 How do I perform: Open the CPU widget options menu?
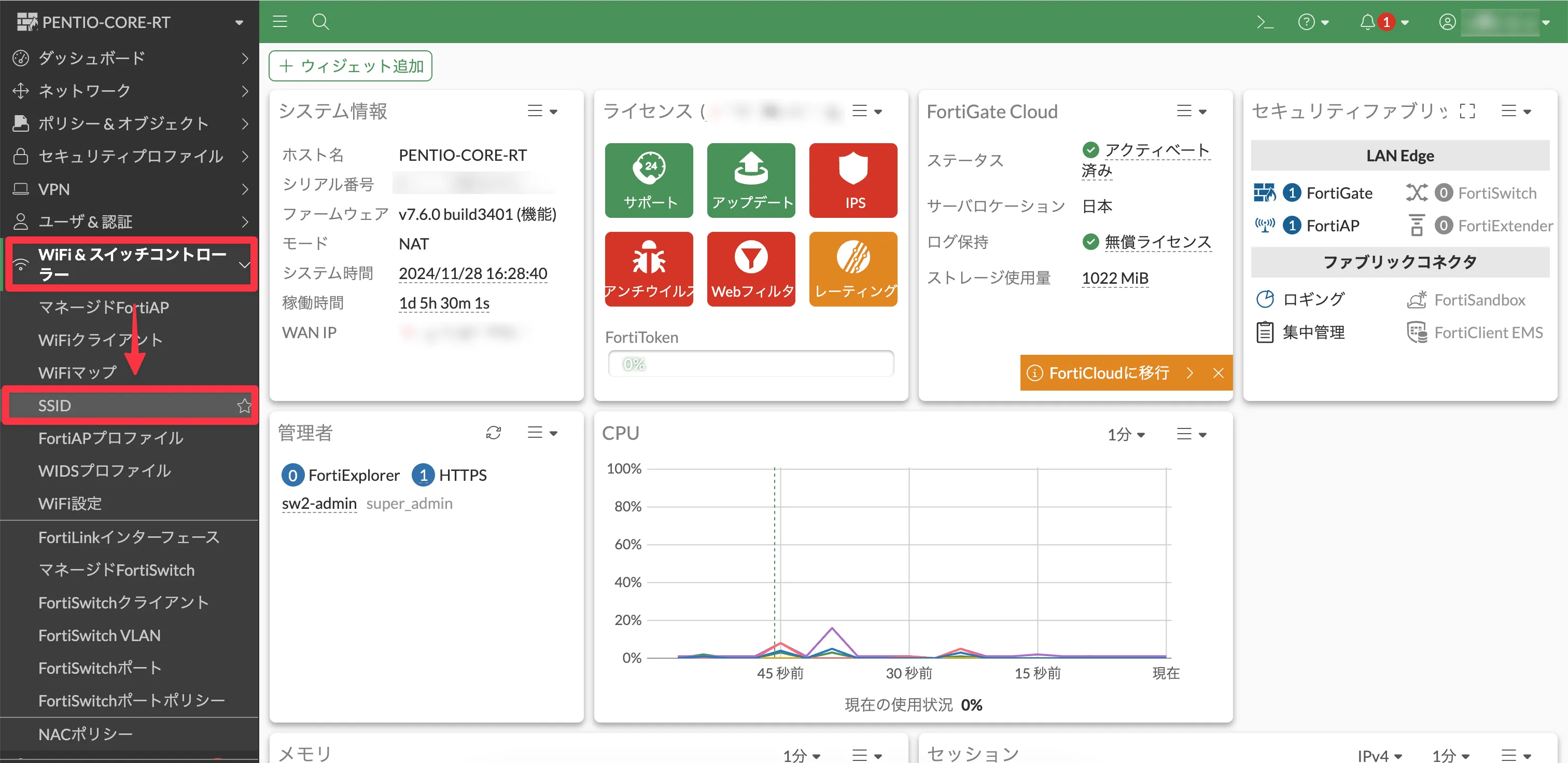[x=1191, y=434]
